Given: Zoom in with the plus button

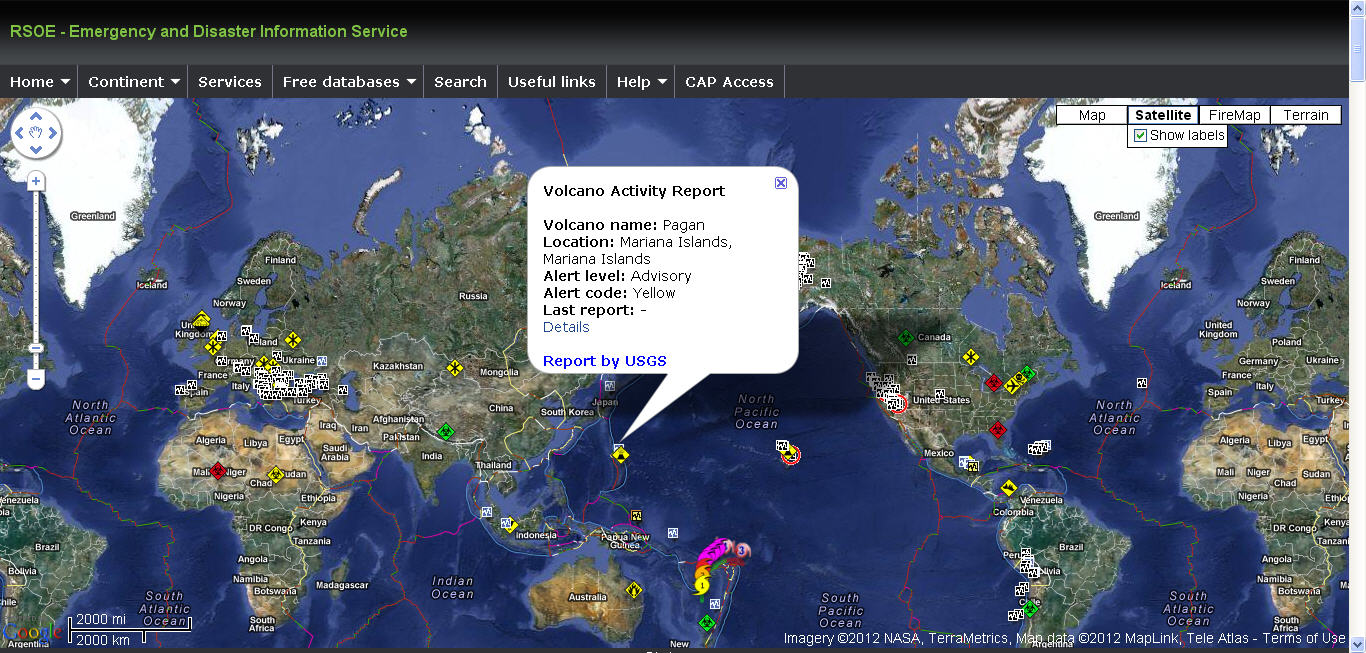Looking at the screenshot, I should (x=36, y=181).
